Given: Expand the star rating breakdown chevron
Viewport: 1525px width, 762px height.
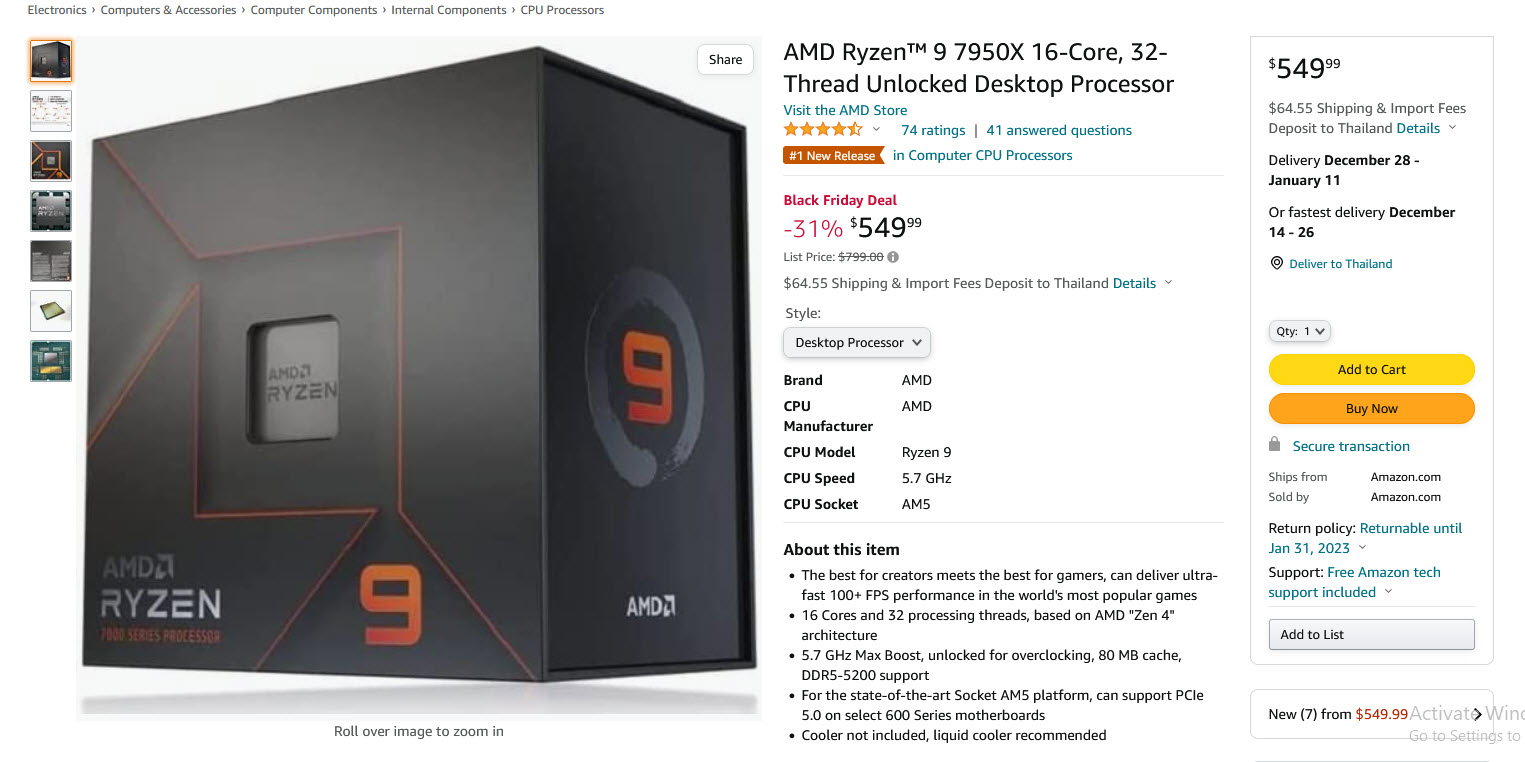Looking at the screenshot, I should tap(876, 129).
